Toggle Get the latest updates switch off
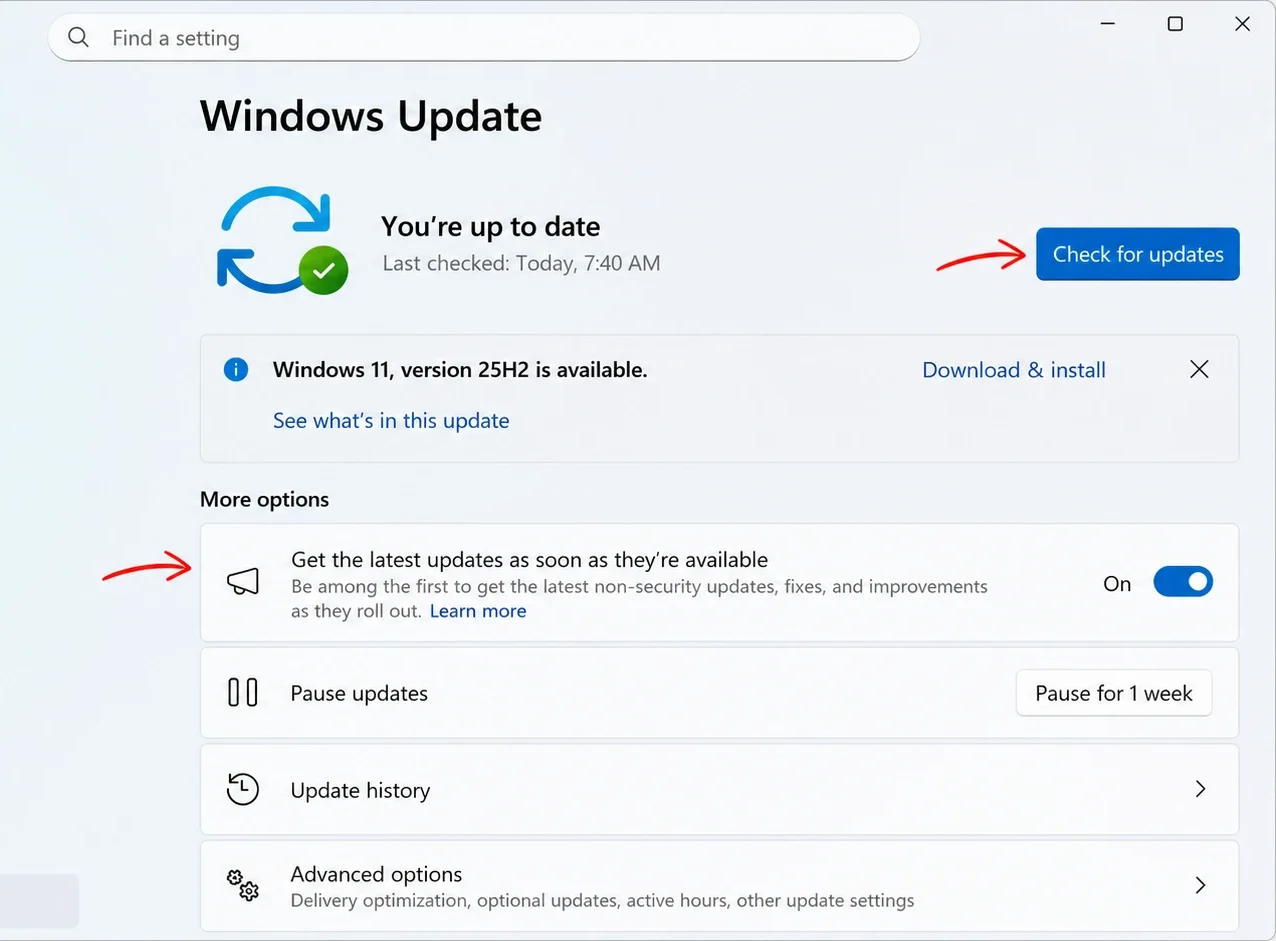The height and width of the screenshot is (941, 1276). point(1183,582)
